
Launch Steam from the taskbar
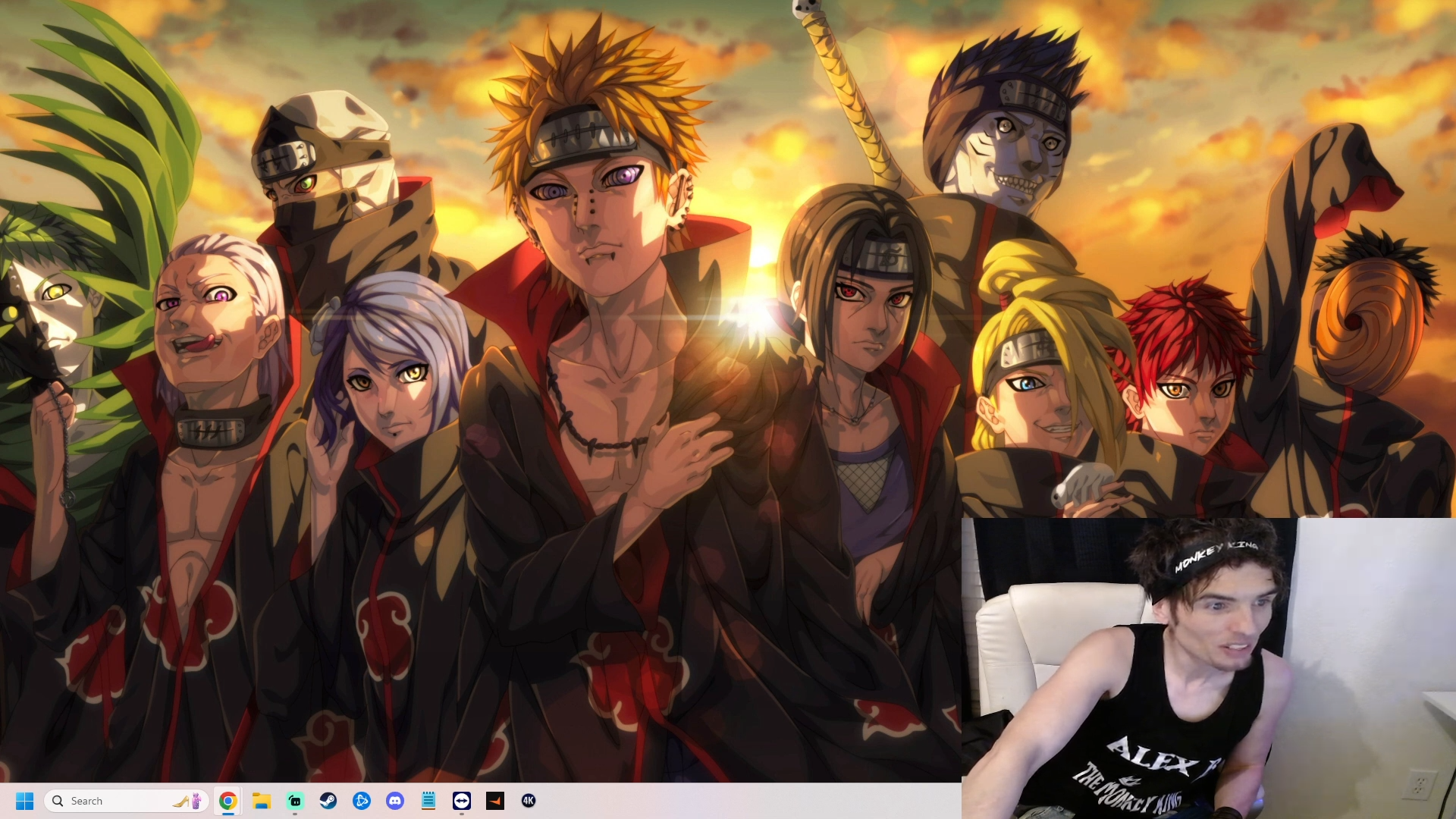tap(328, 801)
